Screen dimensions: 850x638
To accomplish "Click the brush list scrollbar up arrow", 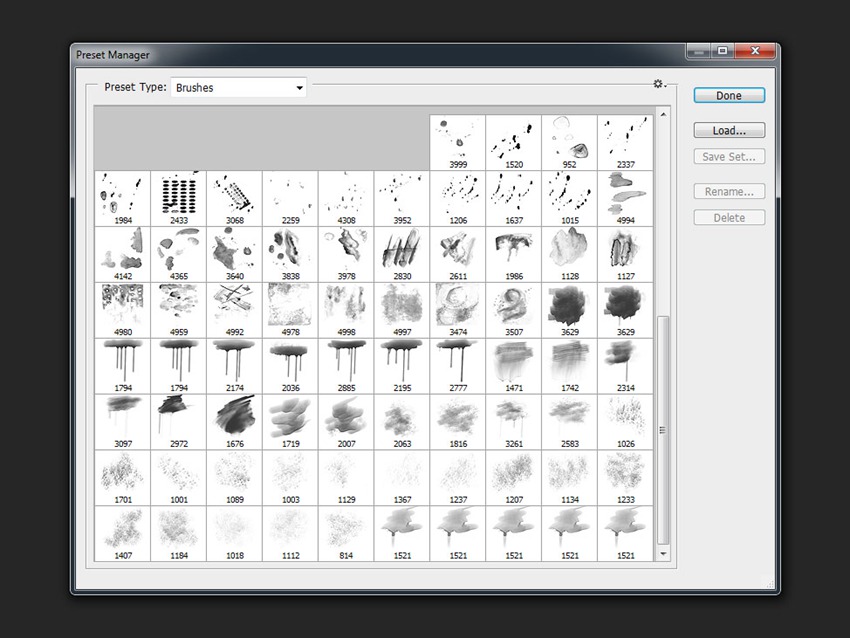I will (662, 115).
